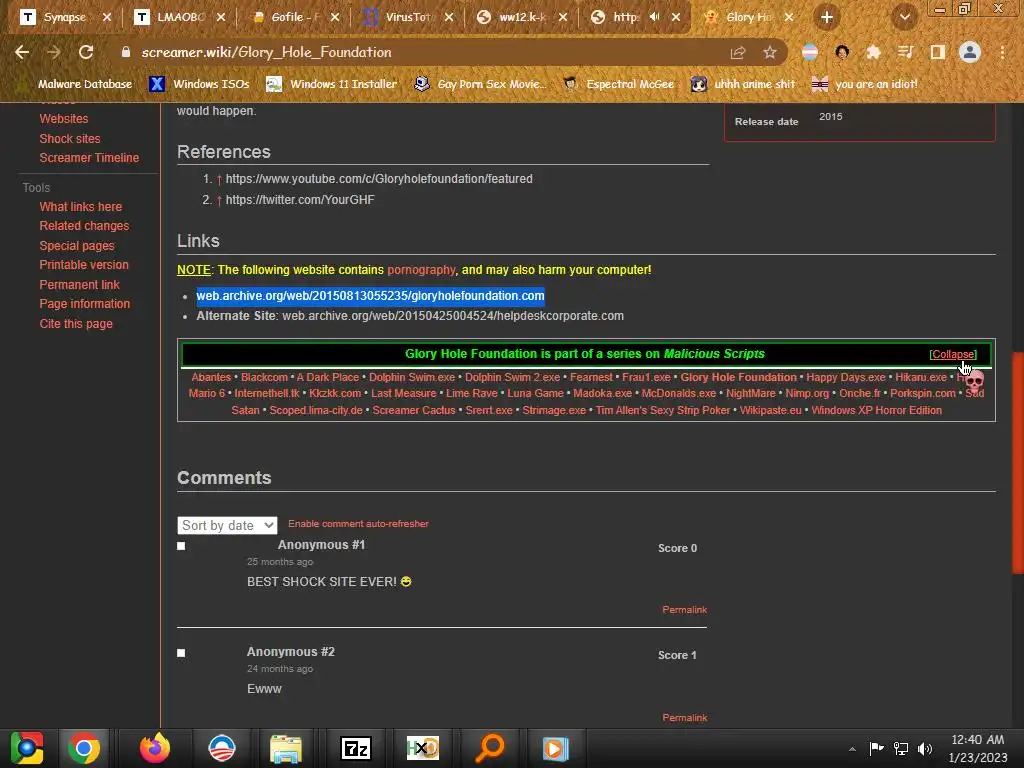Open the Malware Database bookmark
The height and width of the screenshot is (768, 1024).
click(x=76, y=84)
